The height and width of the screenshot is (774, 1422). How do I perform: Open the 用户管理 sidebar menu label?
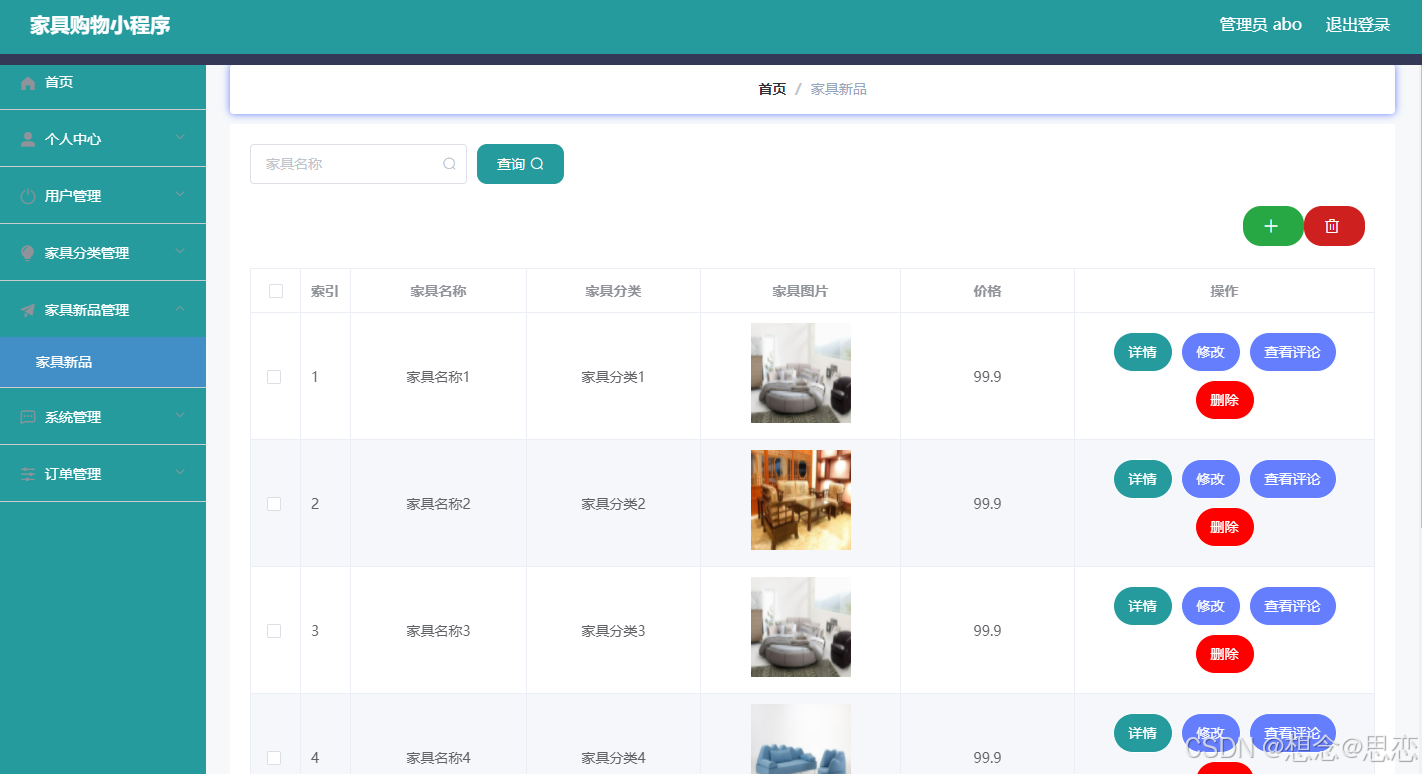click(x=73, y=197)
